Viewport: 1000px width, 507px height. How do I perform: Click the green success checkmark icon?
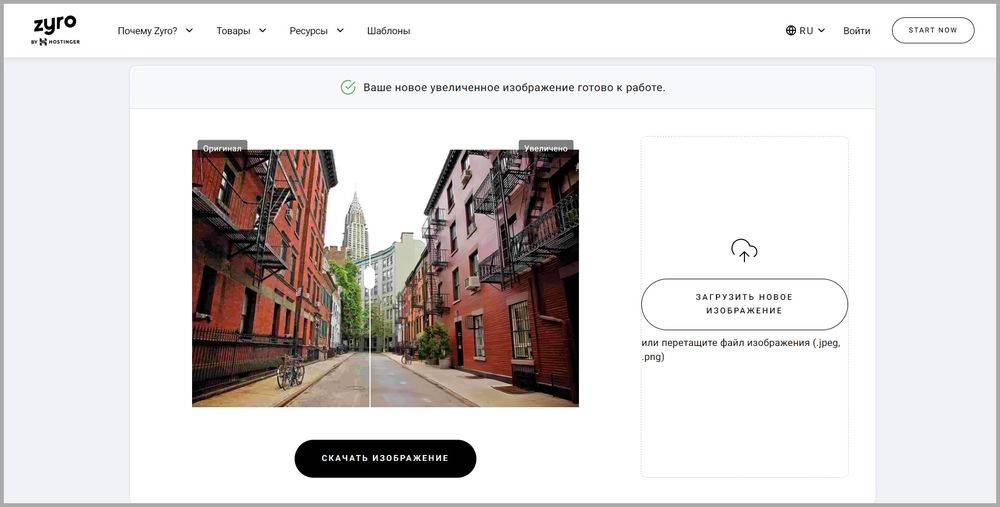(x=348, y=88)
